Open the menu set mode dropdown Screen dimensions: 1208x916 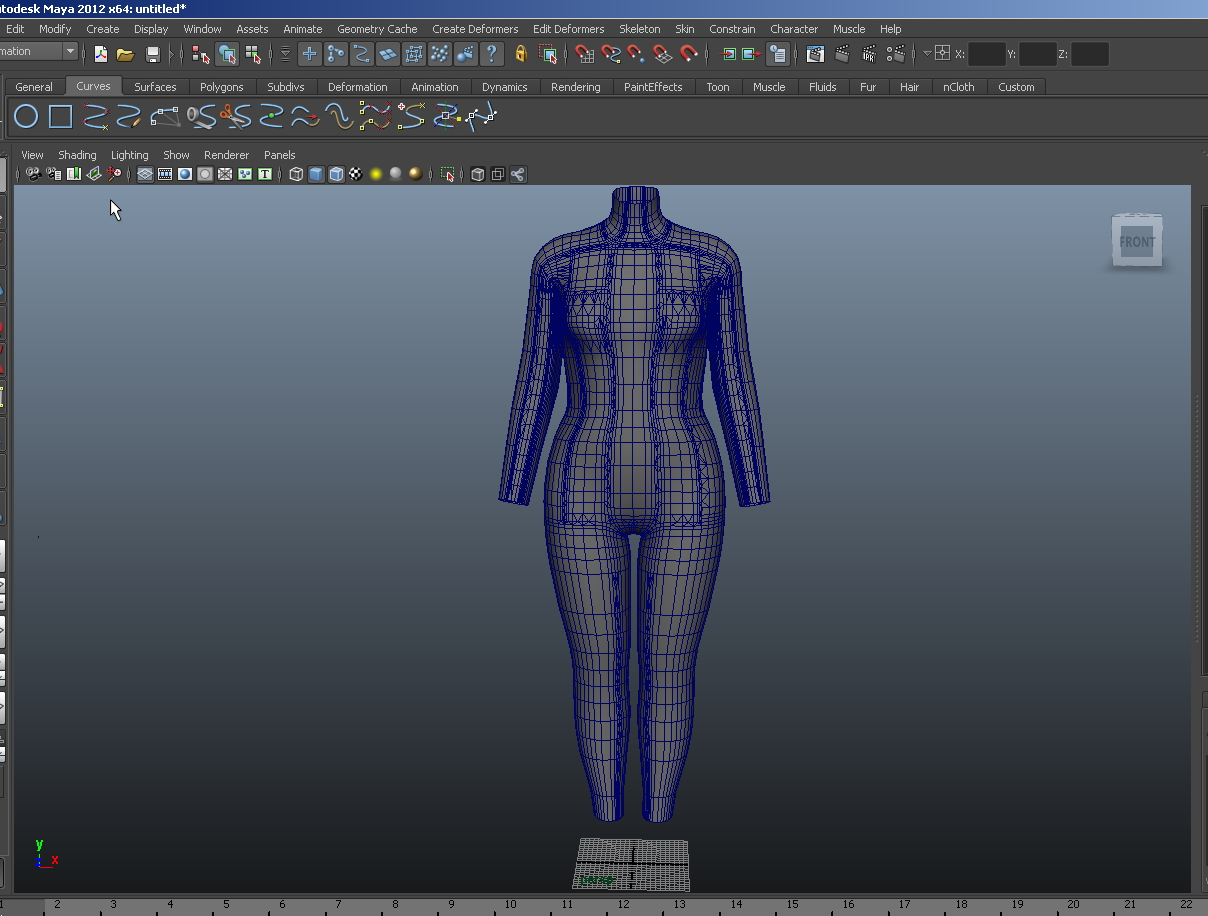tap(69, 51)
